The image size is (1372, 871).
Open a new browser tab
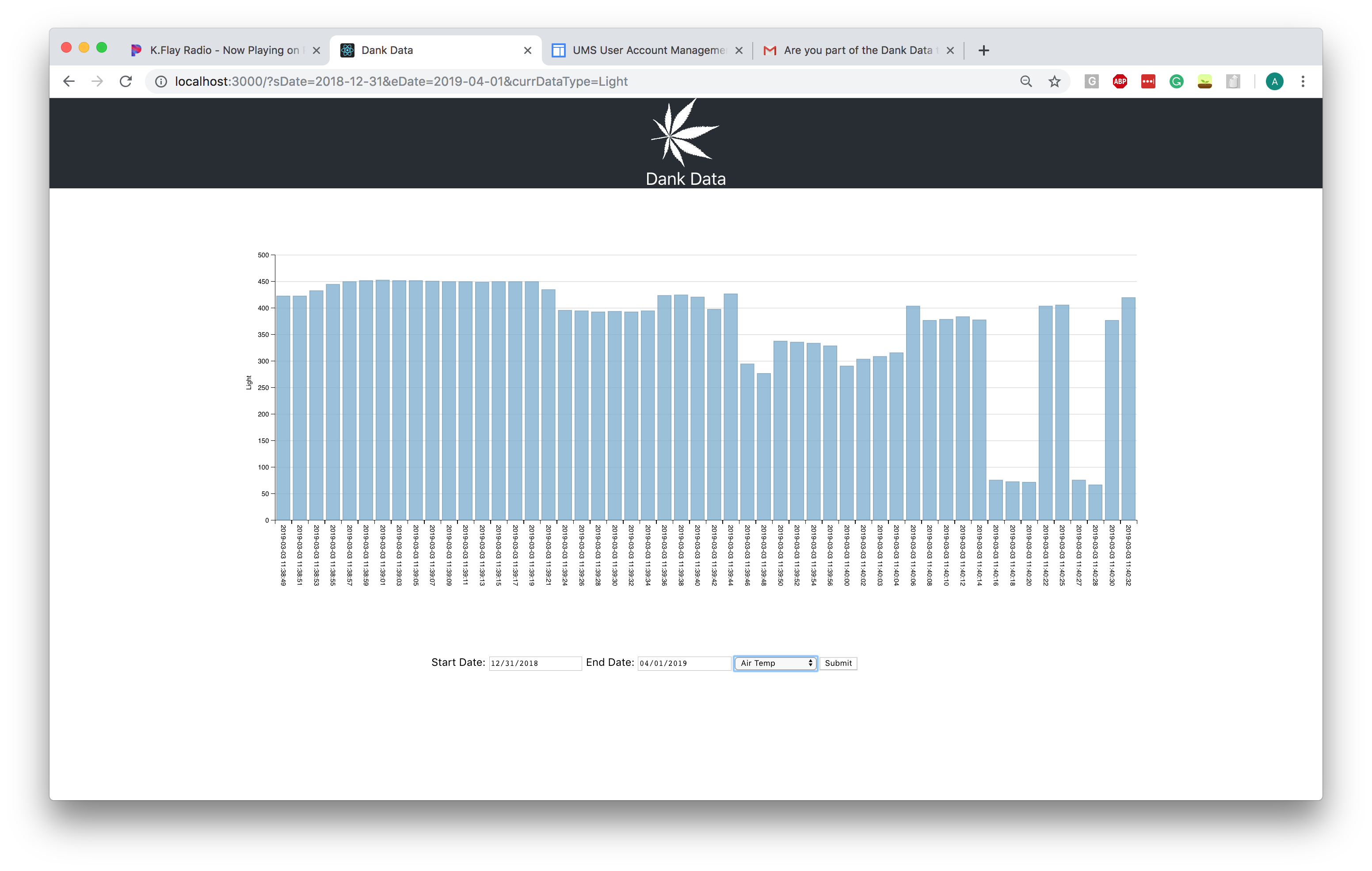(983, 50)
